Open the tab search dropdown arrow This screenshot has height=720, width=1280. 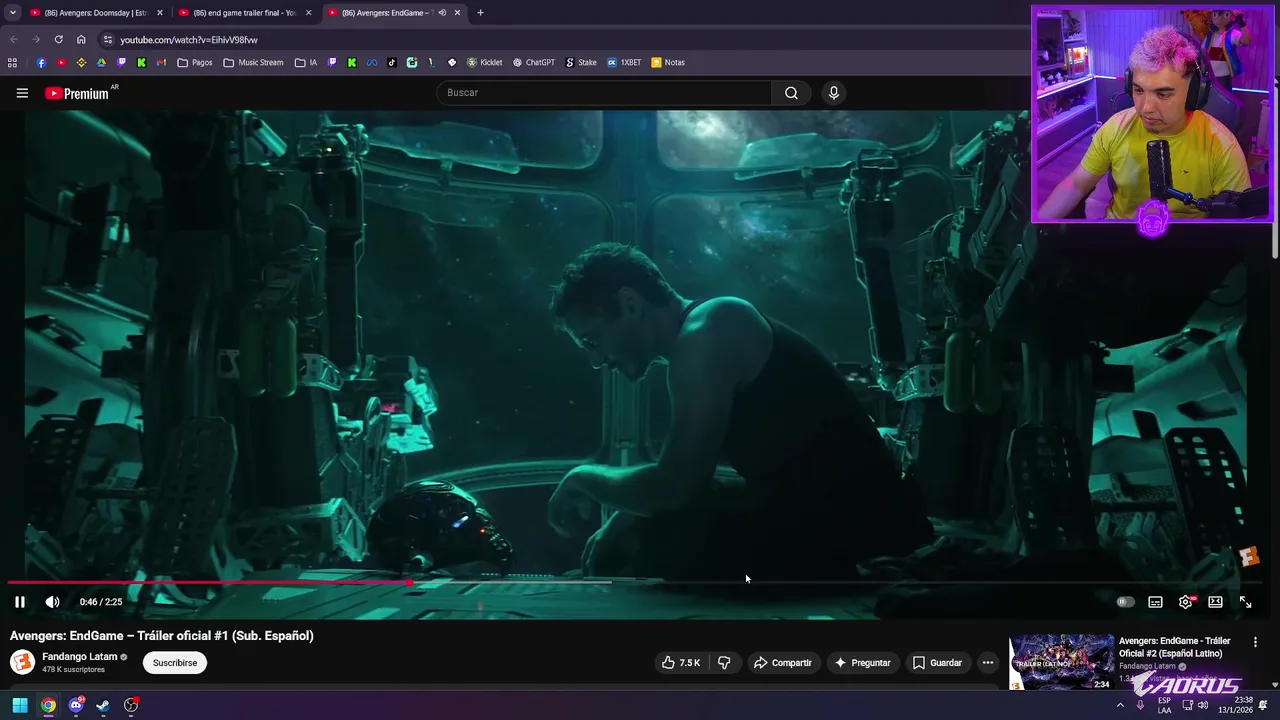(x=13, y=13)
